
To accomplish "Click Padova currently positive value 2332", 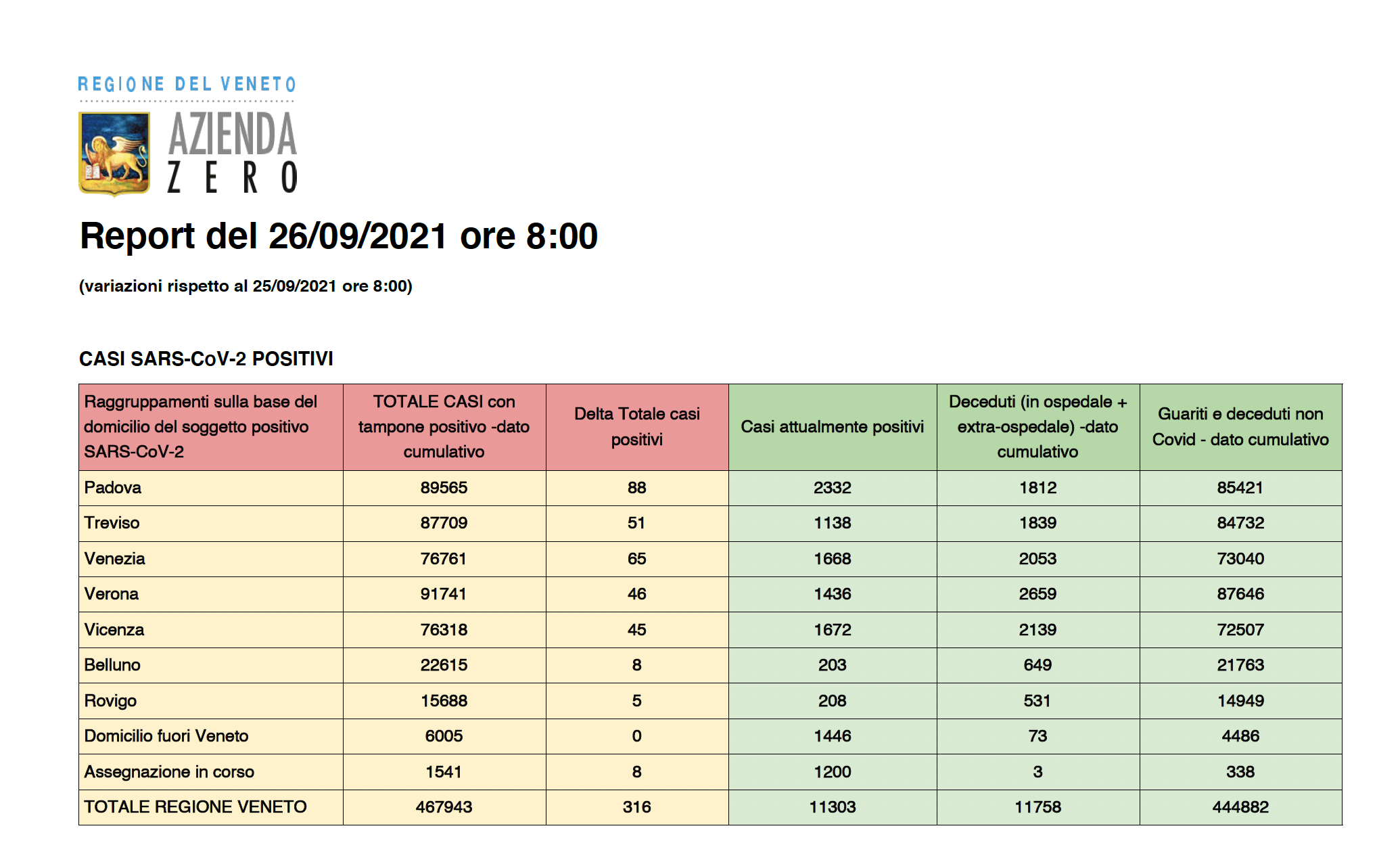I will (833, 488).
